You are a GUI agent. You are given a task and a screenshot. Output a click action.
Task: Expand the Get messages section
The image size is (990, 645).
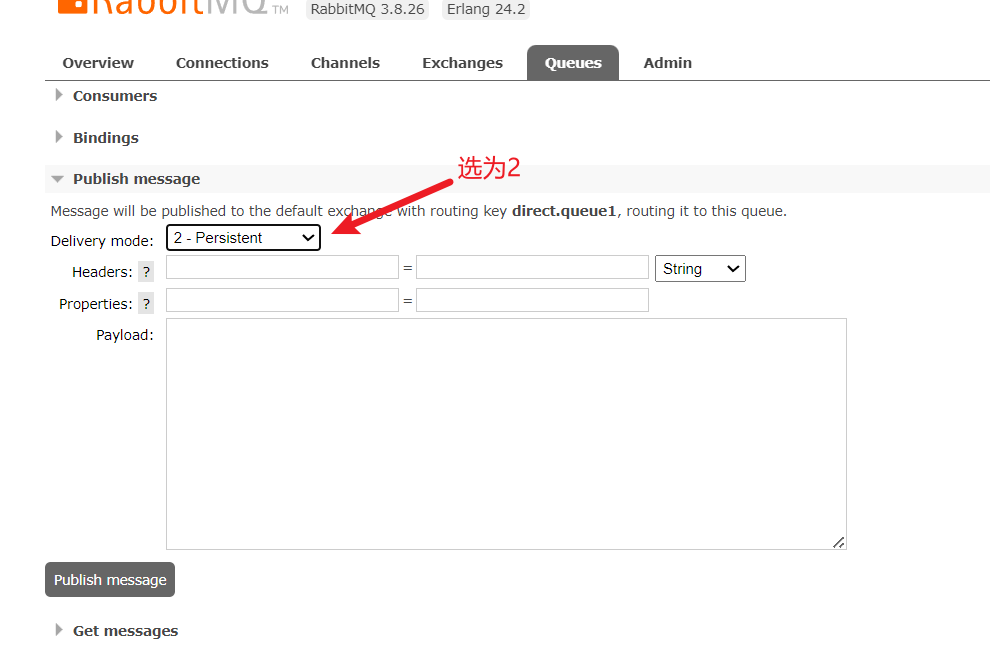(125, 631)
